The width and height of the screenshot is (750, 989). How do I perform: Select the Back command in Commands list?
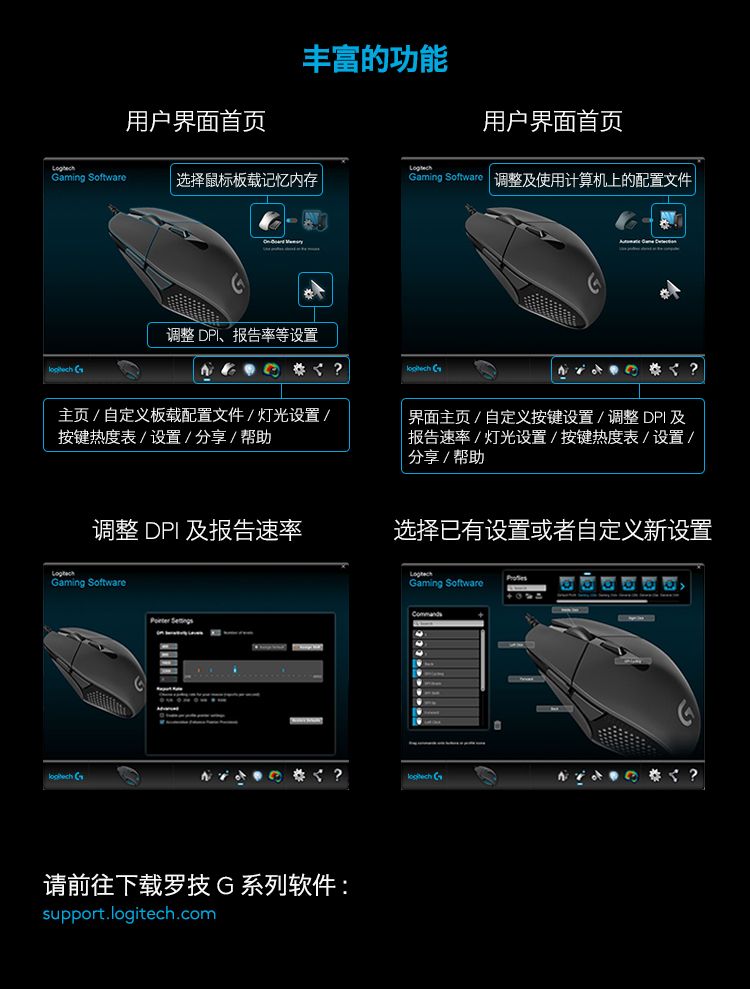tap(445, 664)
